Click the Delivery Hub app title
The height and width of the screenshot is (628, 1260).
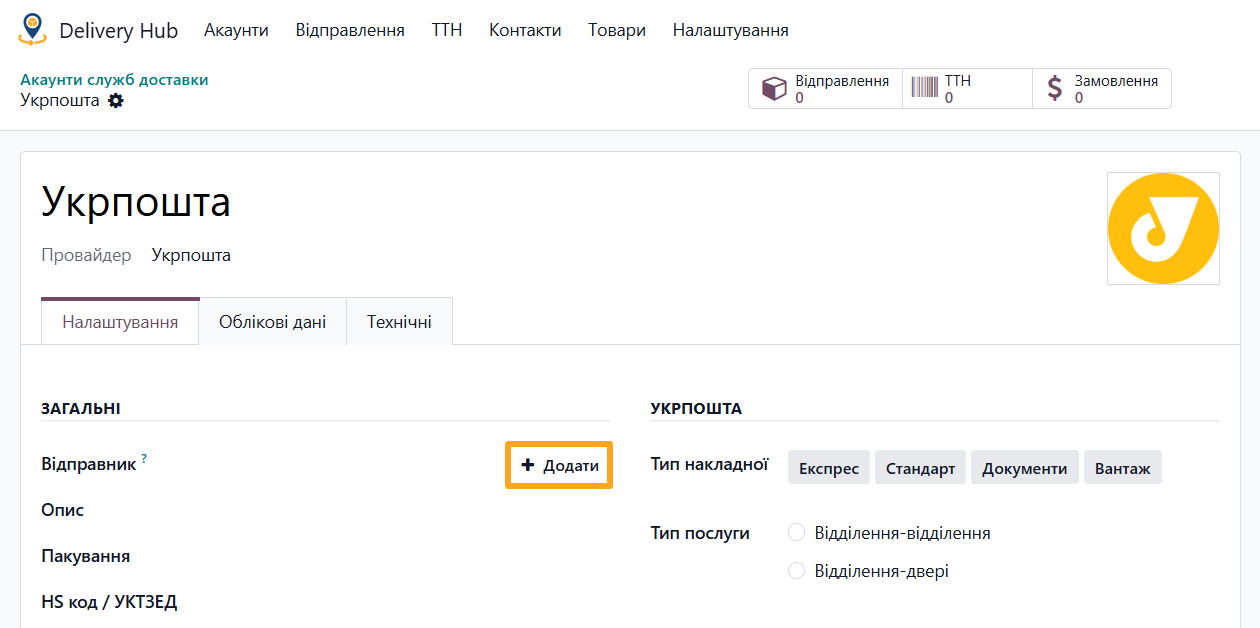tap(118, 31)
